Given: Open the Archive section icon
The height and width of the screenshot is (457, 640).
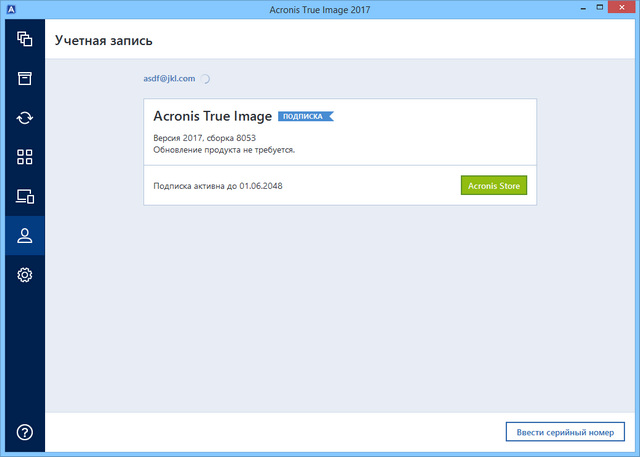Looking at the screenshot, I should tap(25, 78).
